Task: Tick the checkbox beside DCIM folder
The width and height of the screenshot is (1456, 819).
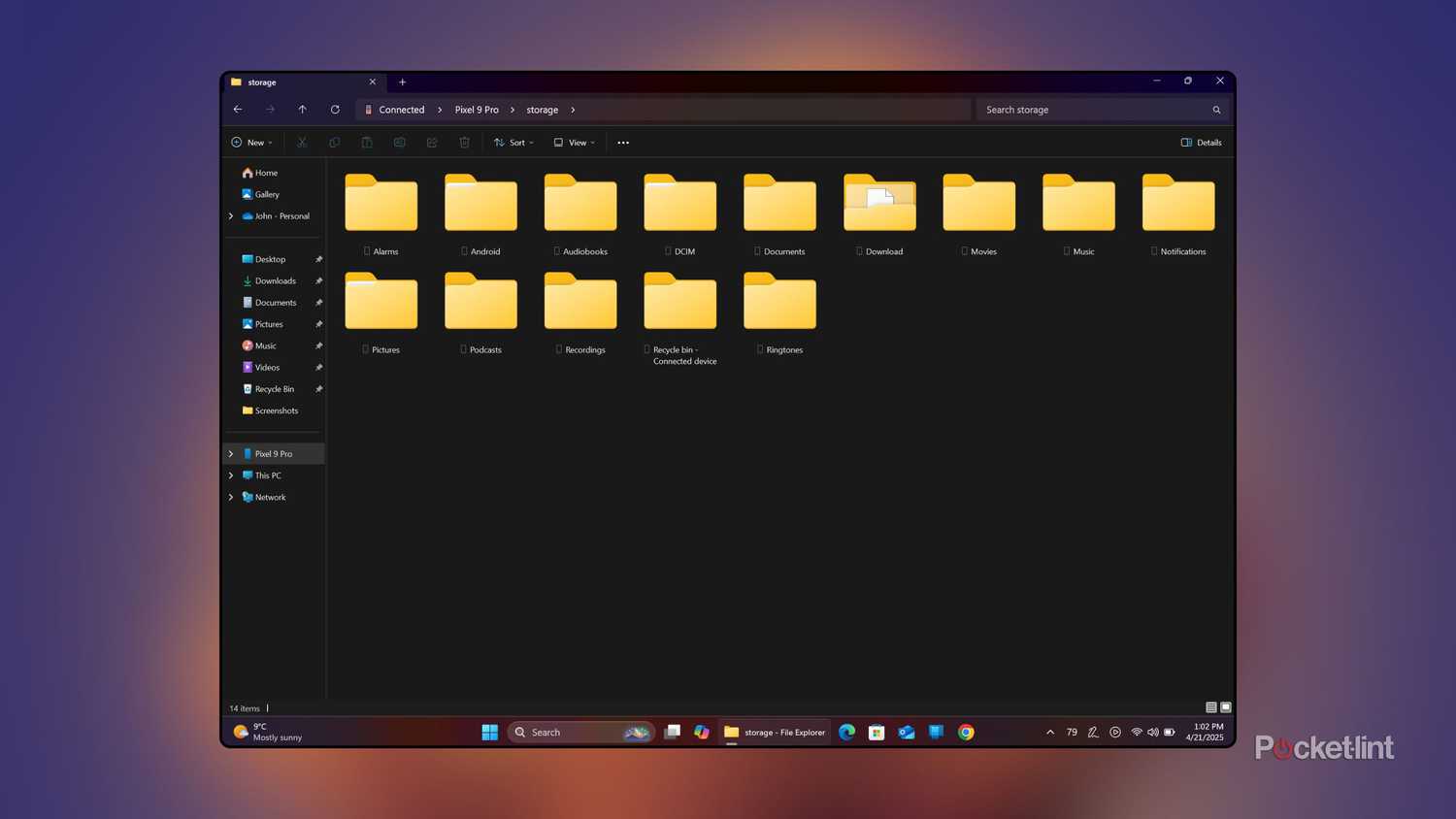Action: click(668, 251)
